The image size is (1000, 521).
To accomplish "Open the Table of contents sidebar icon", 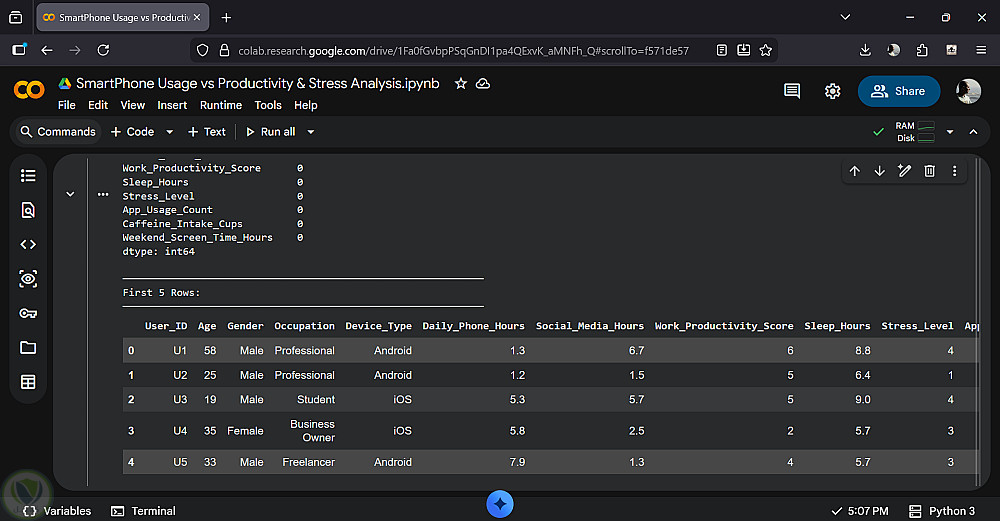I will 28,176.
